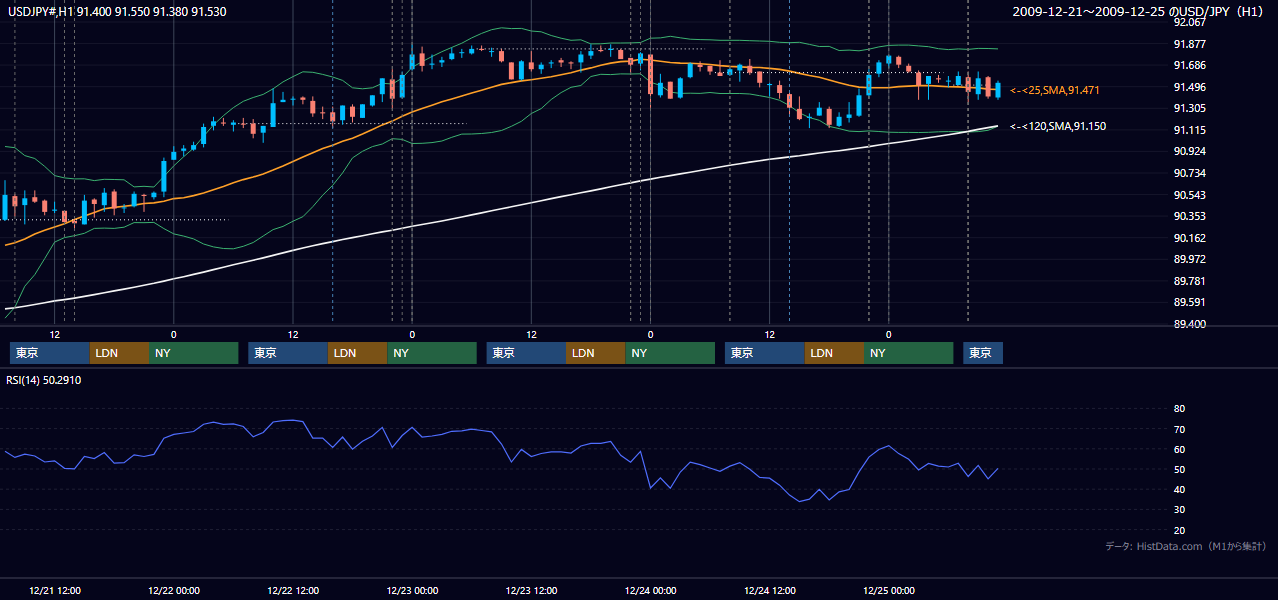1278x600 pixels.
Task: Select the RSI(14) 50.2910 indicator label
Action: tap(44, 380)
